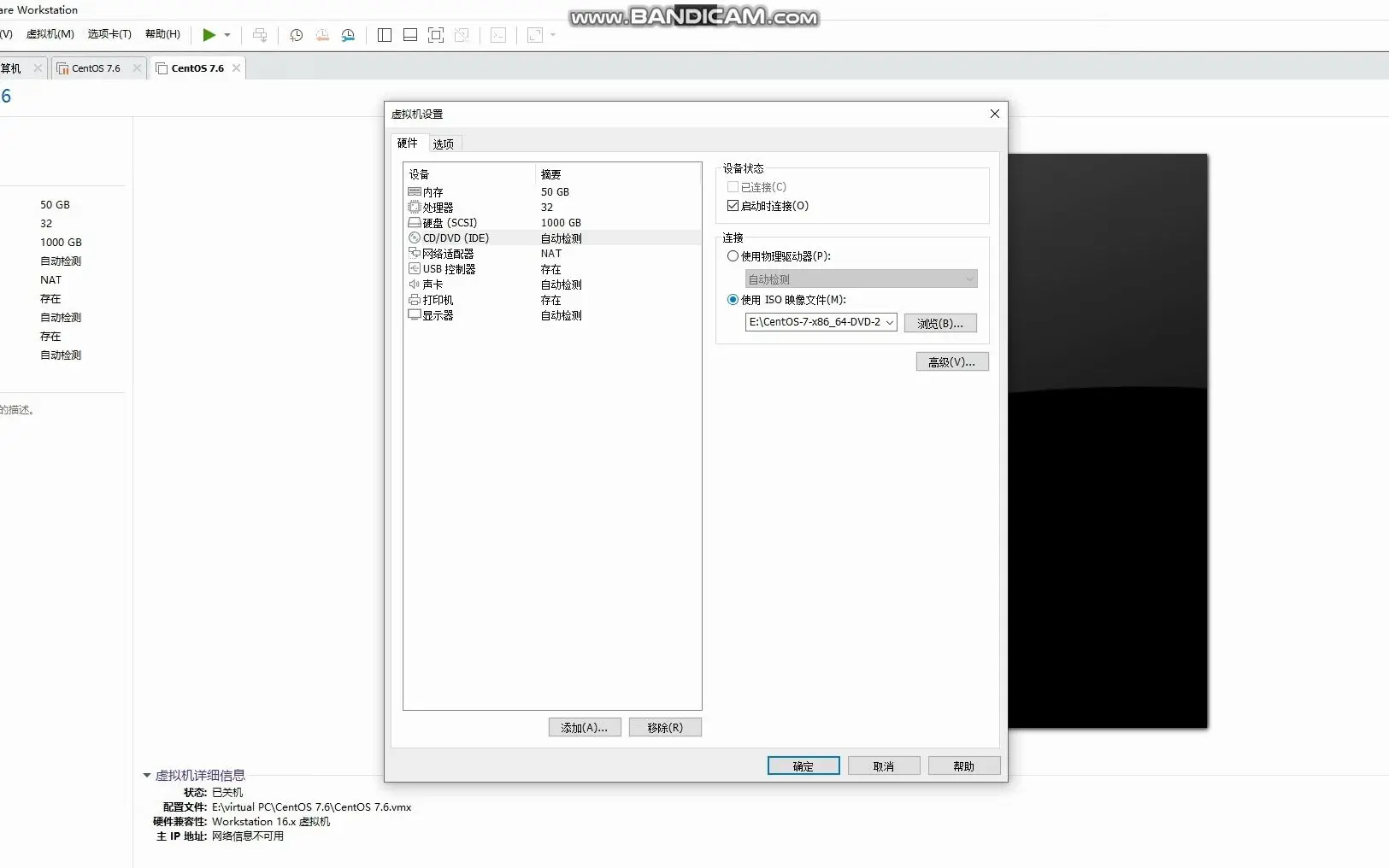This screenshot has width=1389, height=868.
Task: Click the 1000 GB value in sidebar
Action: click(x=61, y=243)
